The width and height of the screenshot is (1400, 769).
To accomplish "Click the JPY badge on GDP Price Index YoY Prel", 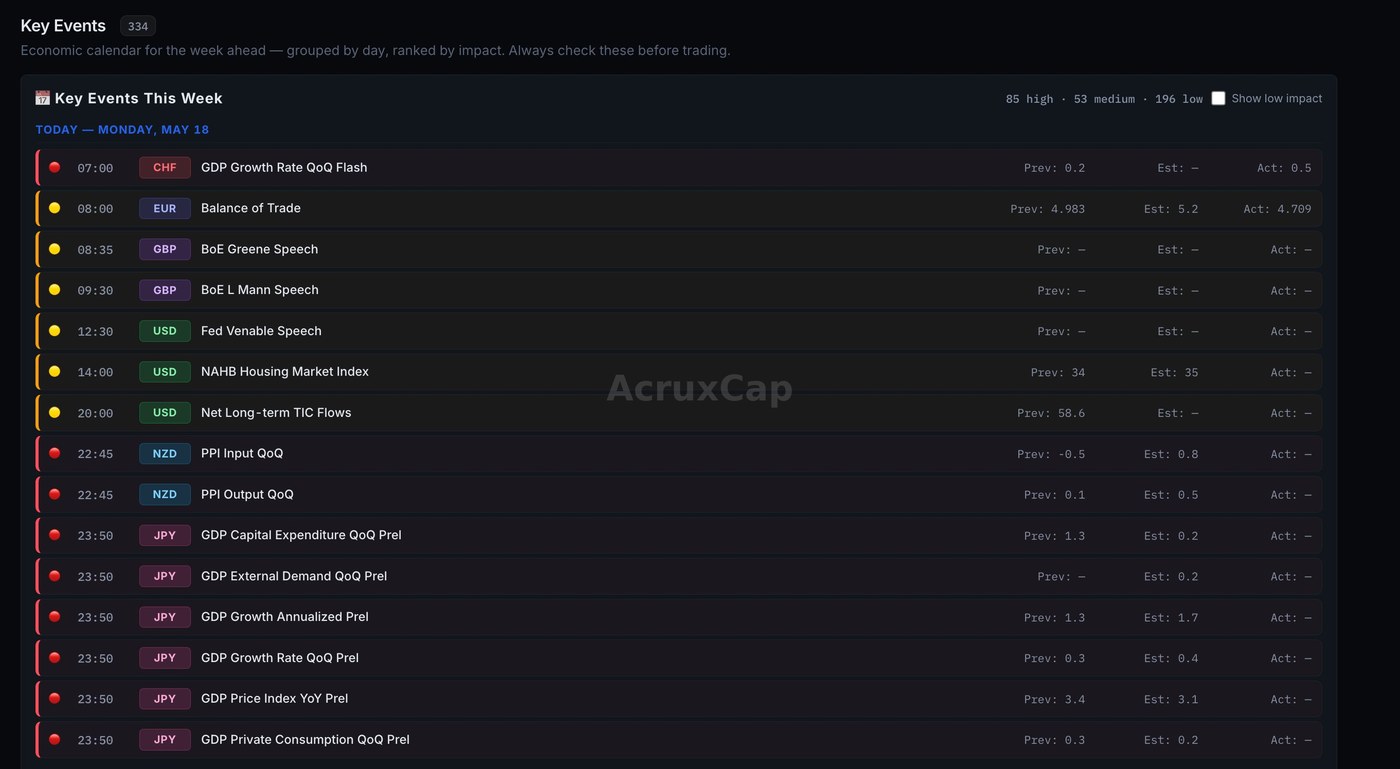I will (165, 698).
